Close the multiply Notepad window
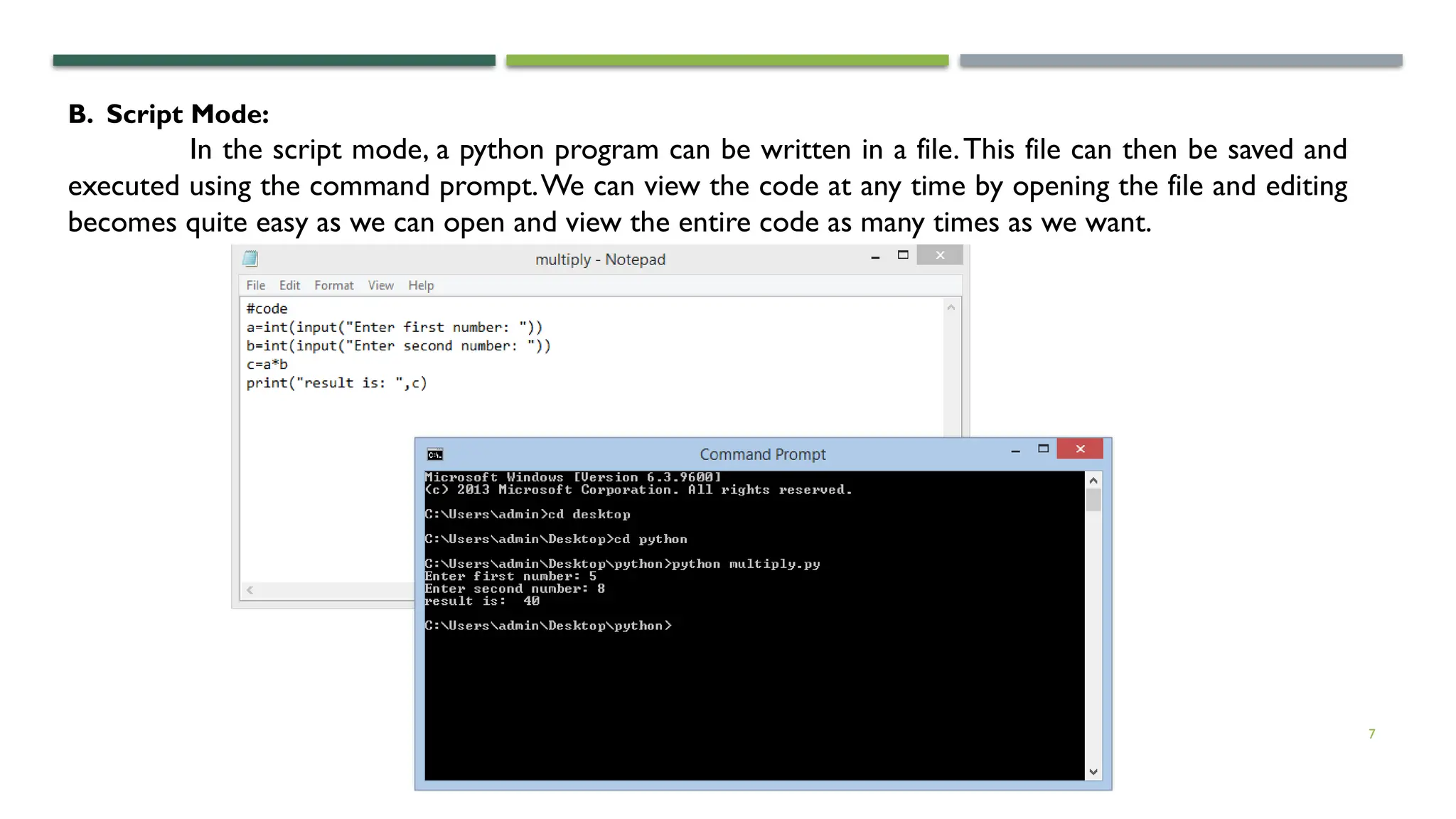This screenshot has width=1456, height=819. 940,255
